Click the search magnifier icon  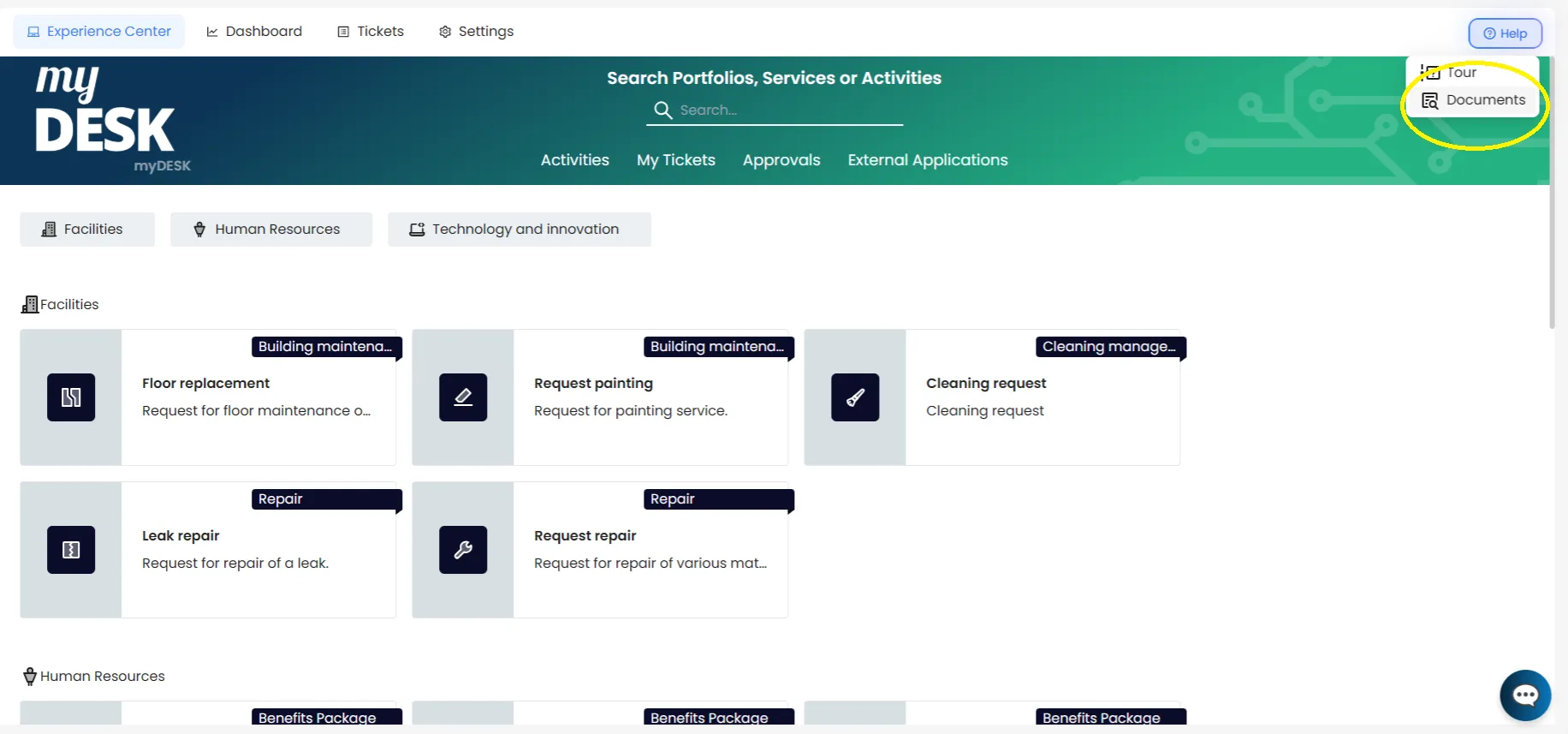(662, 110)
